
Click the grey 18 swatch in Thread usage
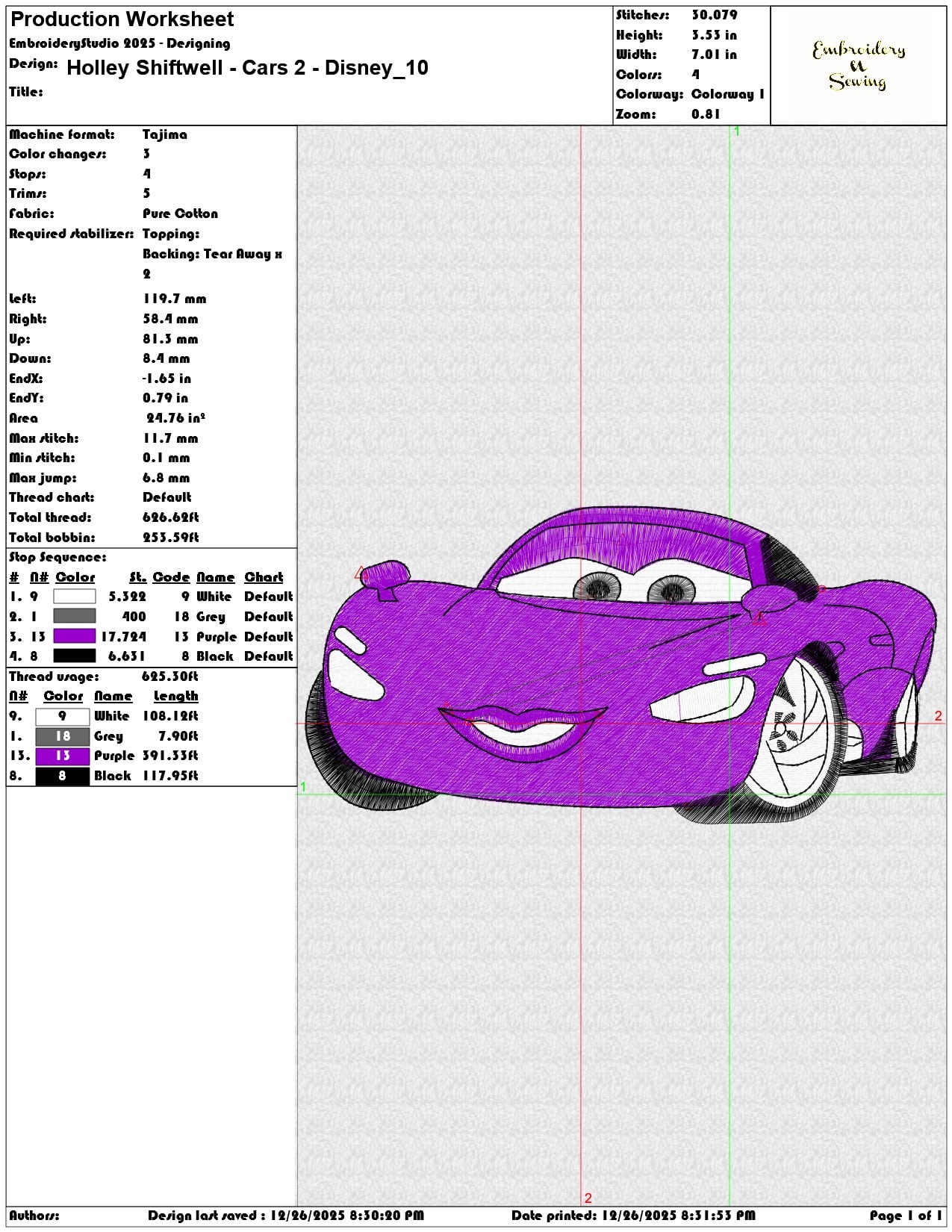(62, 736)
